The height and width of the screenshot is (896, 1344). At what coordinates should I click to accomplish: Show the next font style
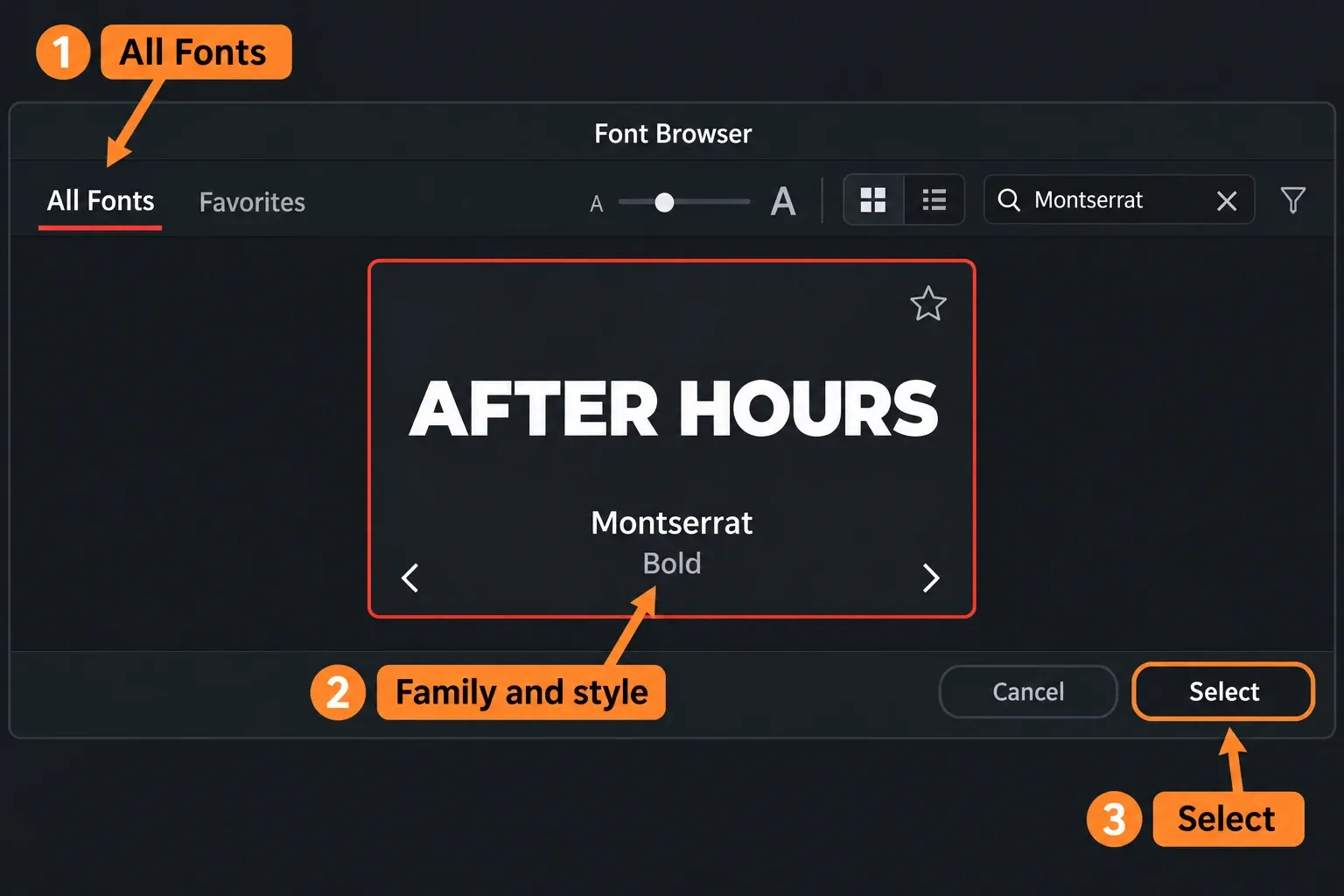pyautogui.click(x=931, y=577)
